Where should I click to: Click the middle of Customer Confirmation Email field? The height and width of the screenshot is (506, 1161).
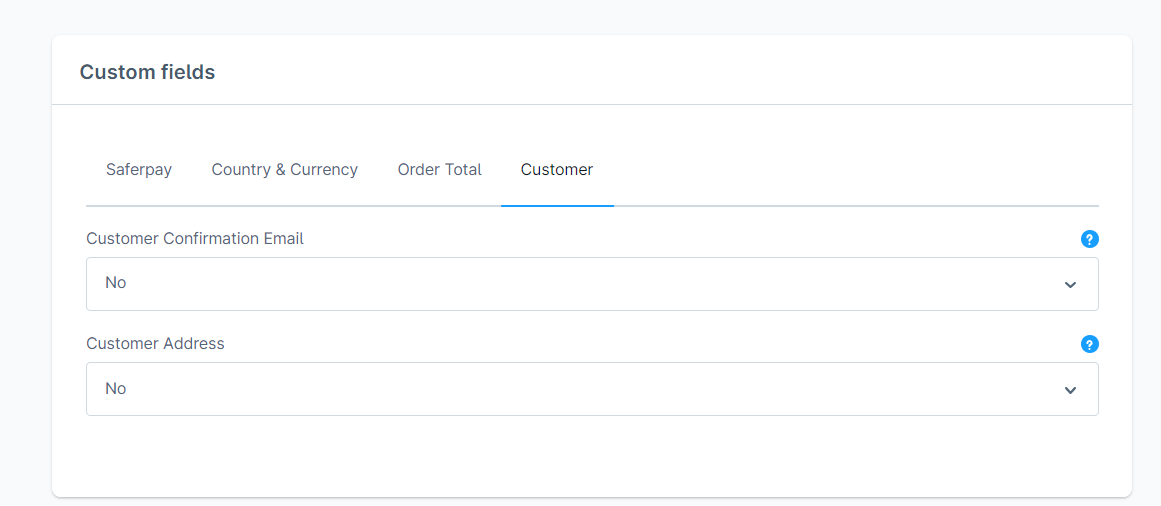click(x=592, y=284)
